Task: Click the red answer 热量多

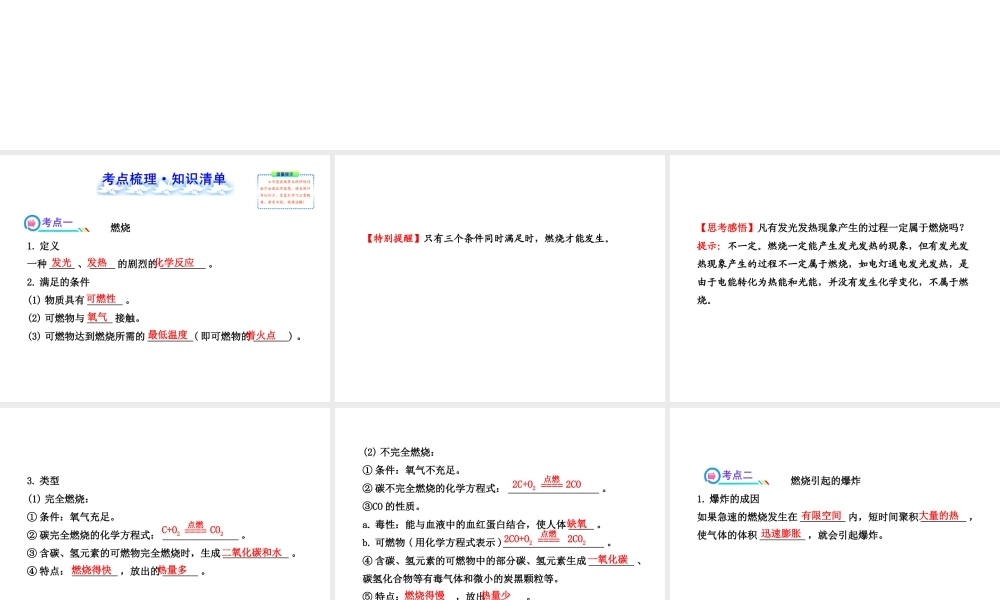Action: coord(173,570)
